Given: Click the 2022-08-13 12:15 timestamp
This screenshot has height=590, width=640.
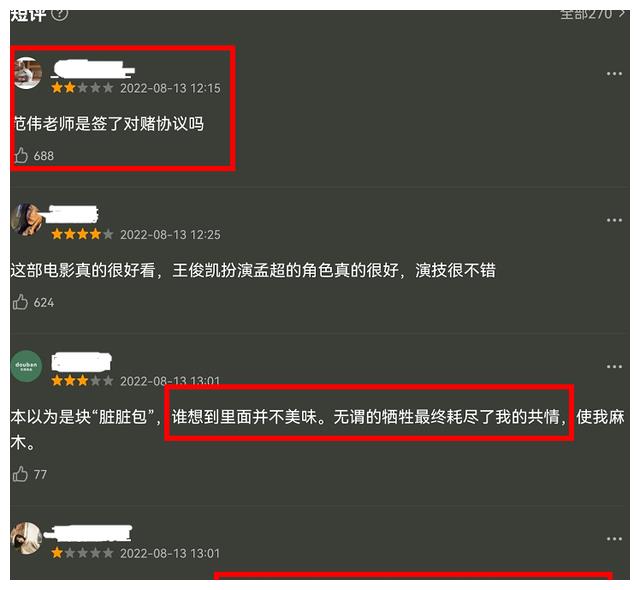Looking at the screenshot, I should (170, 88).
